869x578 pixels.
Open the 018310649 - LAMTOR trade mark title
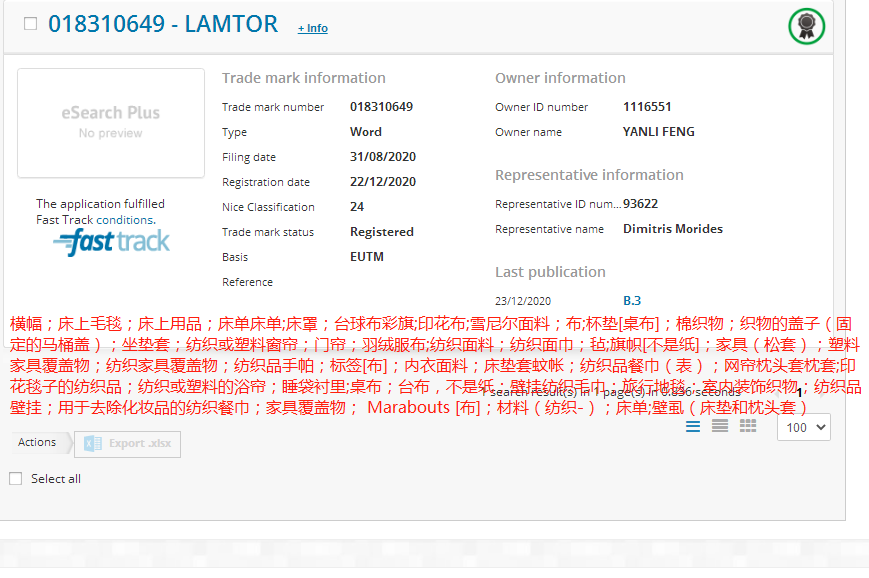163,25
